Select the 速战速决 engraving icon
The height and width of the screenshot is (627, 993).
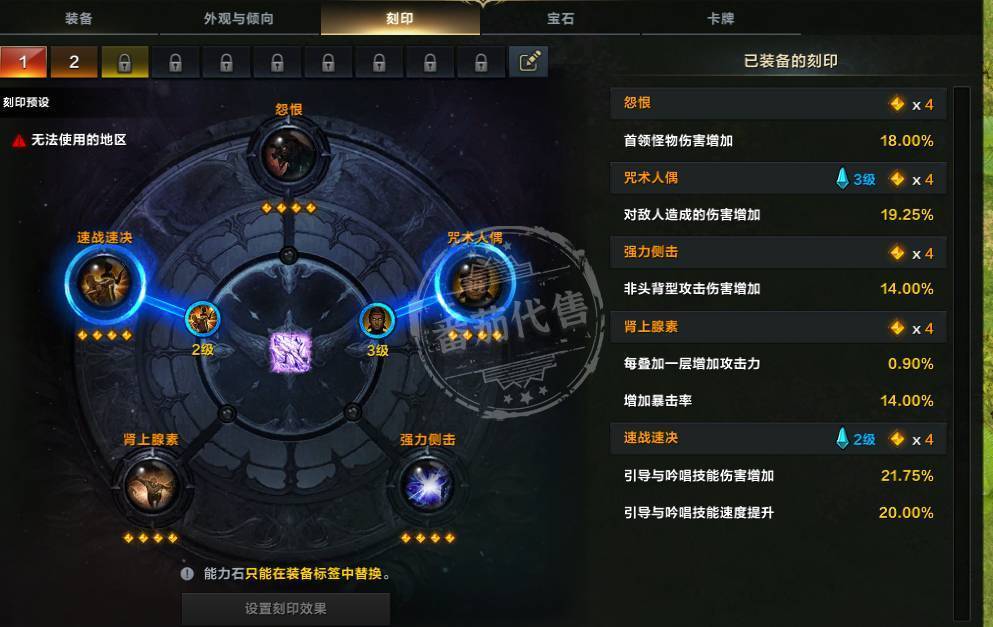point(104,281)
